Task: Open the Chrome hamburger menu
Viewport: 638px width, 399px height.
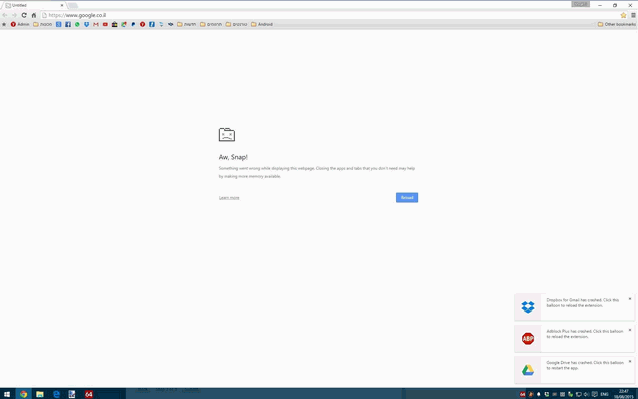Action: point(633,15)
